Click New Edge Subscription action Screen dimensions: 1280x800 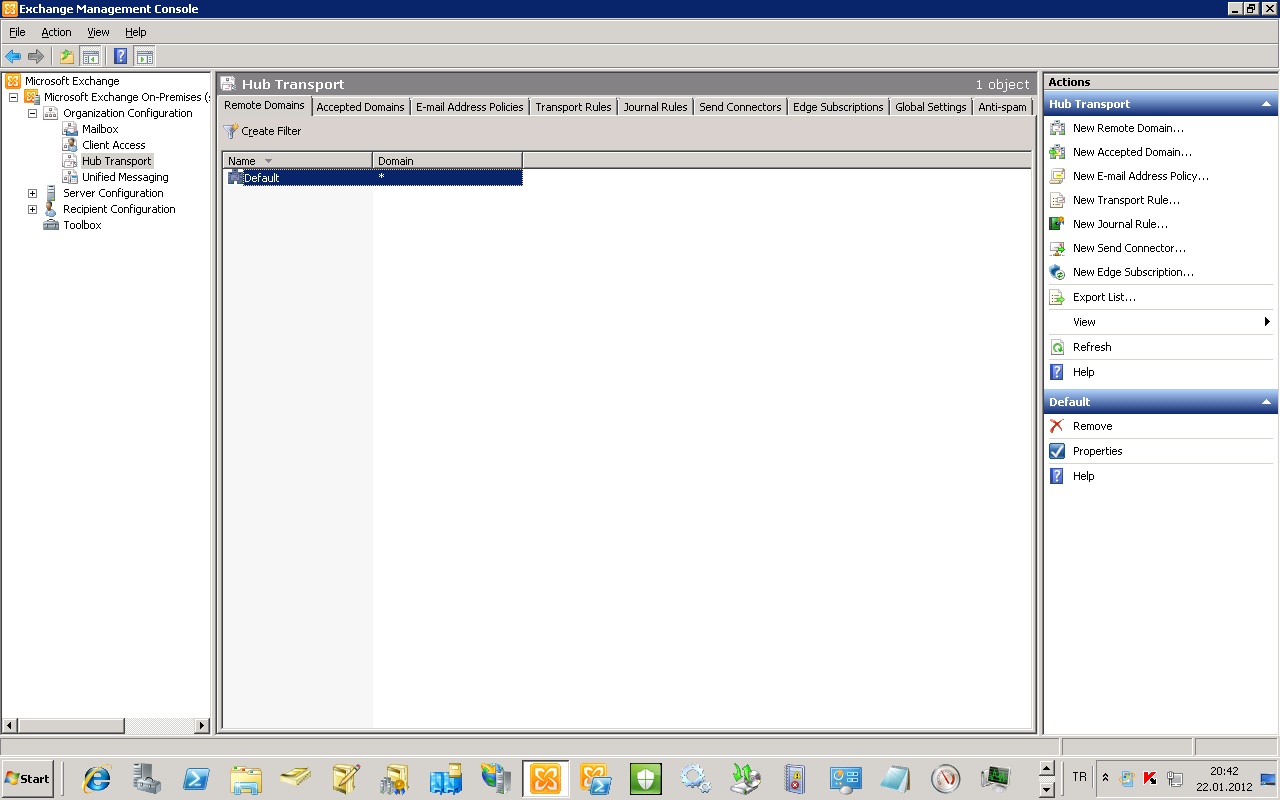click(x=1133, y=272)
